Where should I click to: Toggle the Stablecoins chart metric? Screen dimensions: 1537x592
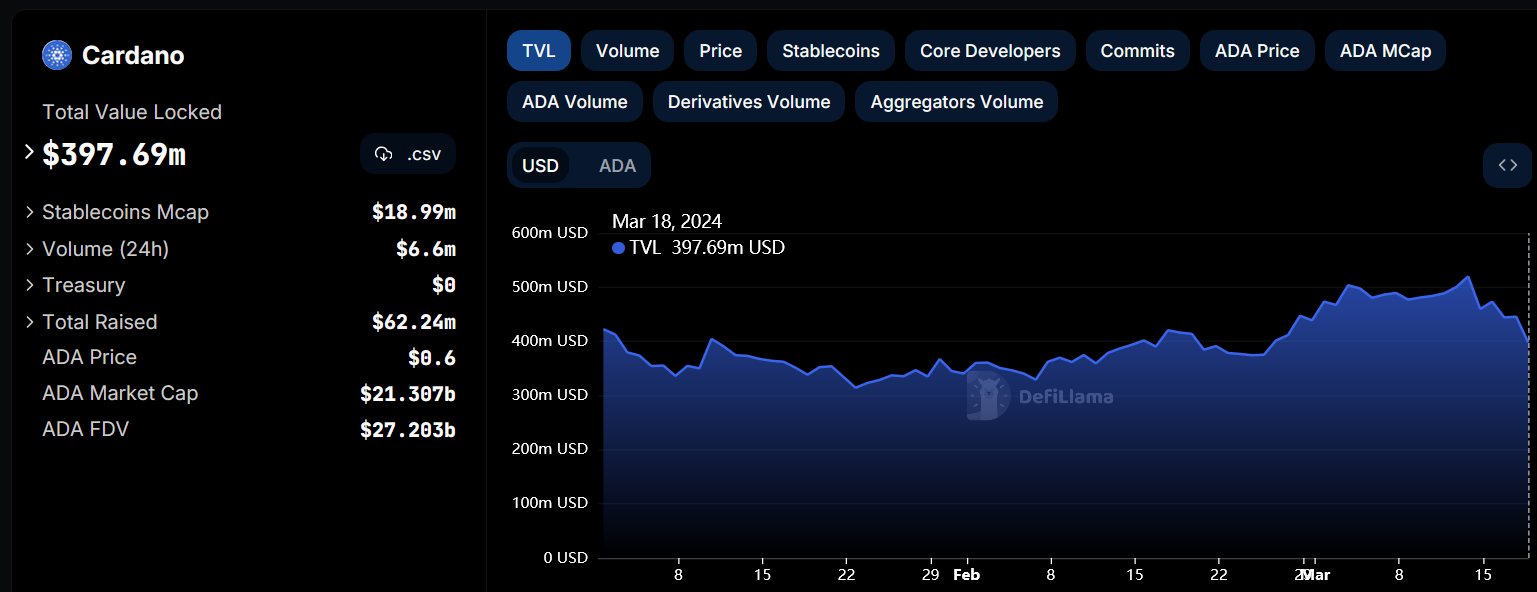(x=831, y=51)
